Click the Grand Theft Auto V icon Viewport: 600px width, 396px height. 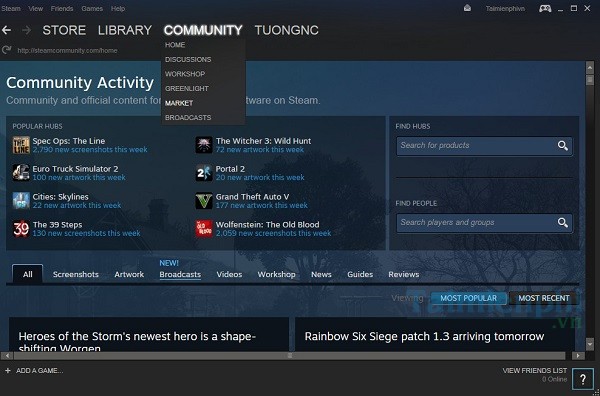[x=204, y=201]
